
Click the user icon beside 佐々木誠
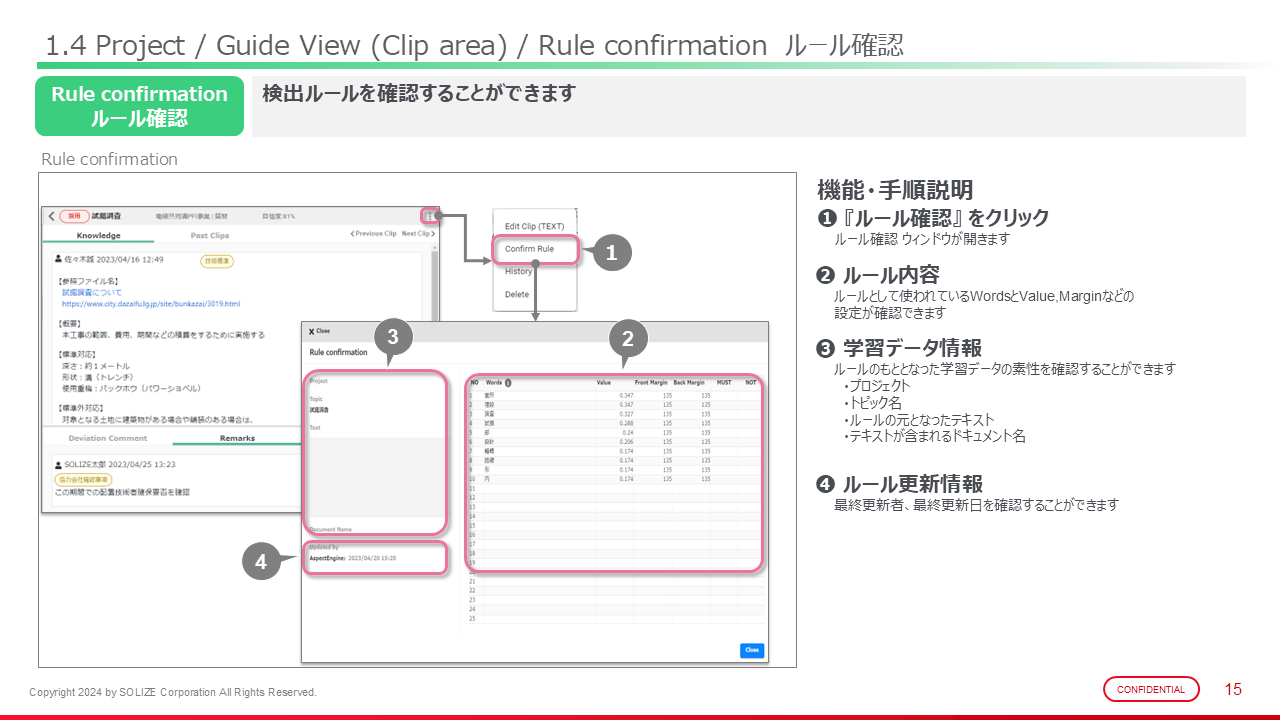pos(59,260)
